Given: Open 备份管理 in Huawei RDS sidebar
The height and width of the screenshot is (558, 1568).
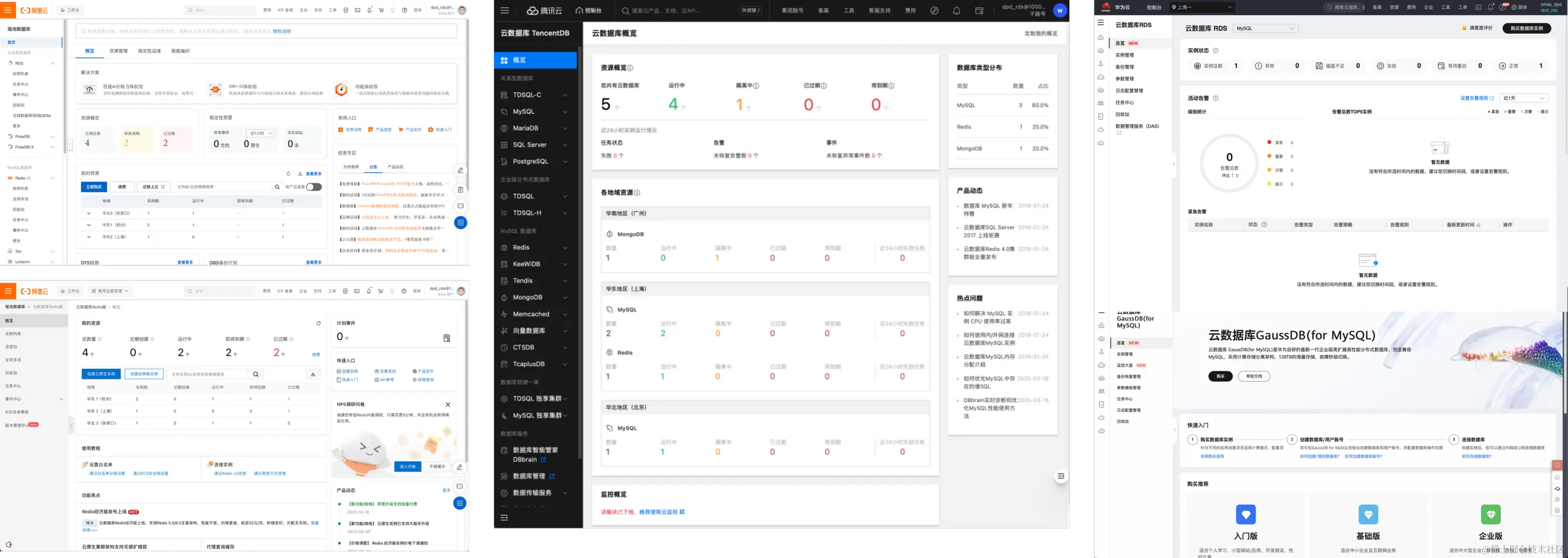Looking at the screenshot, I should click(x=1124, y=67).
